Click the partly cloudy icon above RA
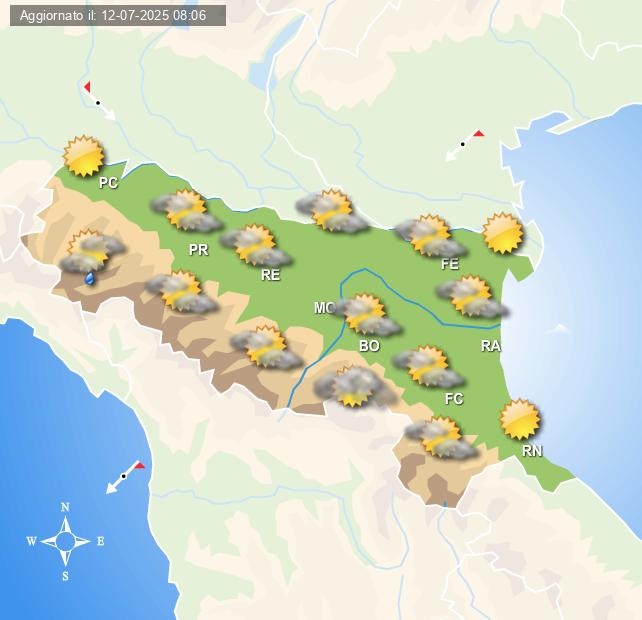This screenshot has height=620, width=642. point(472,296)
